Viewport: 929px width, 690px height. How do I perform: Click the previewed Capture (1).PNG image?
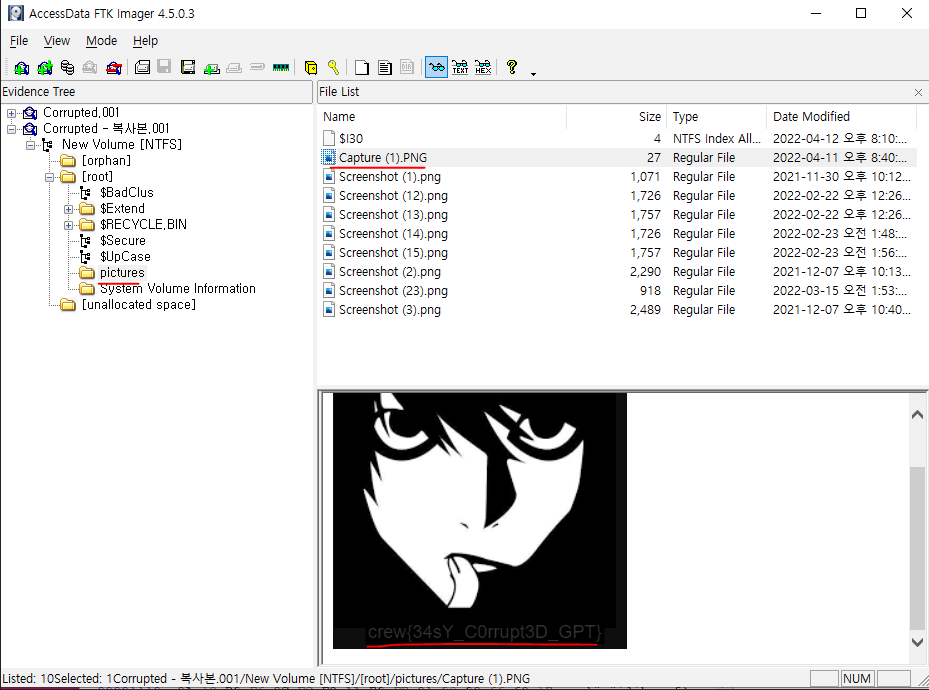479,521
